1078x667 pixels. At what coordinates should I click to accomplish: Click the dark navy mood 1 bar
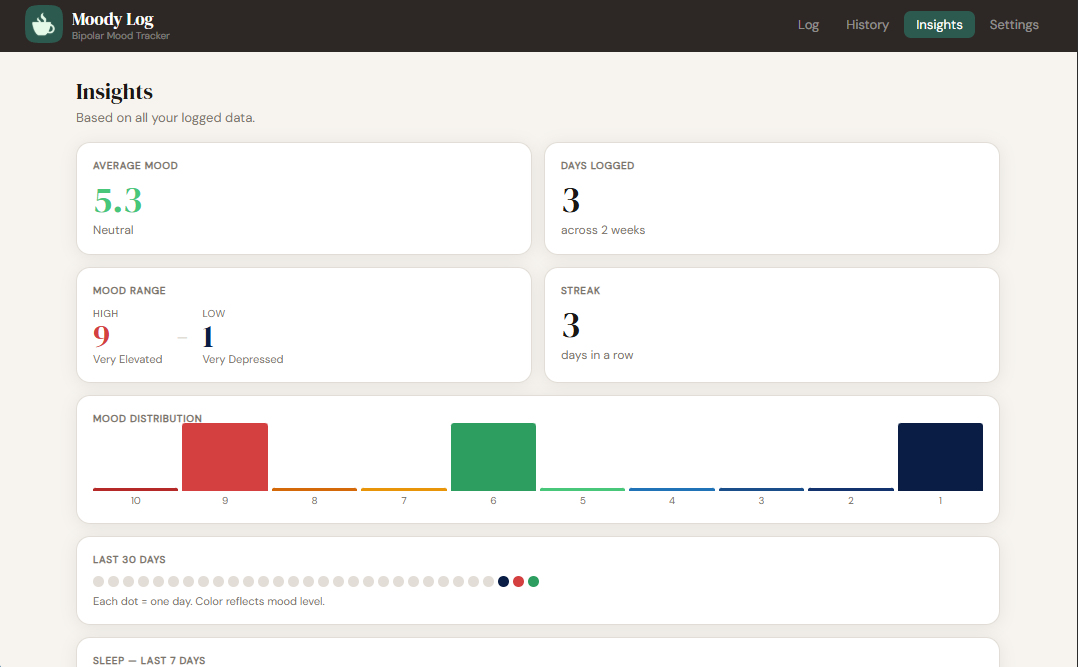[x=940, y=455]
